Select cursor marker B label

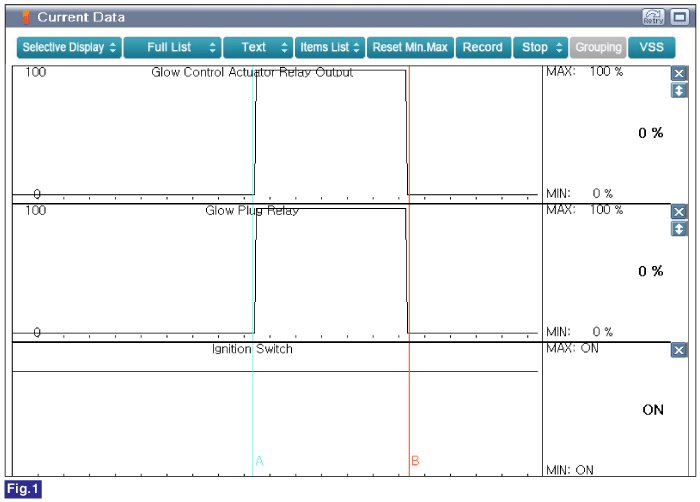pyautogui.click(x=415, y=460)
